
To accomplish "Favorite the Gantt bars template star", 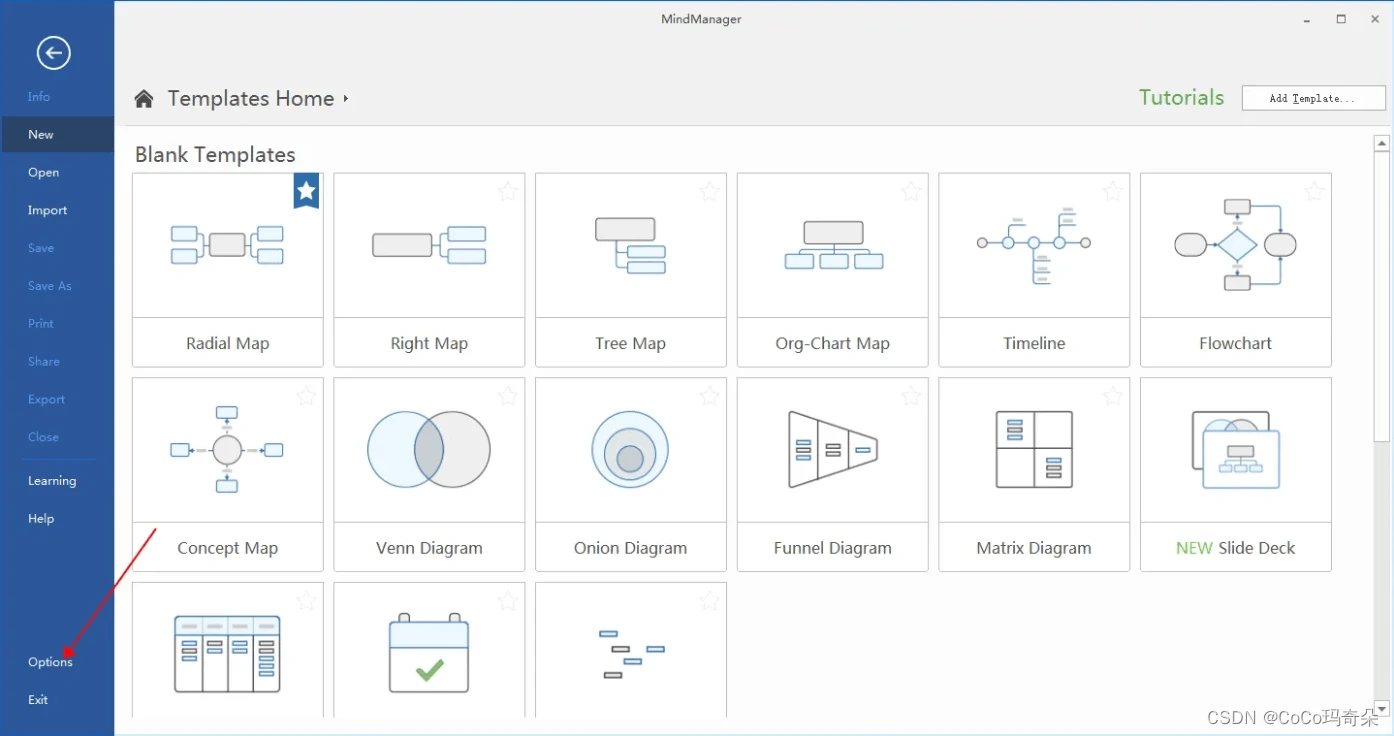I will point(709,601).
